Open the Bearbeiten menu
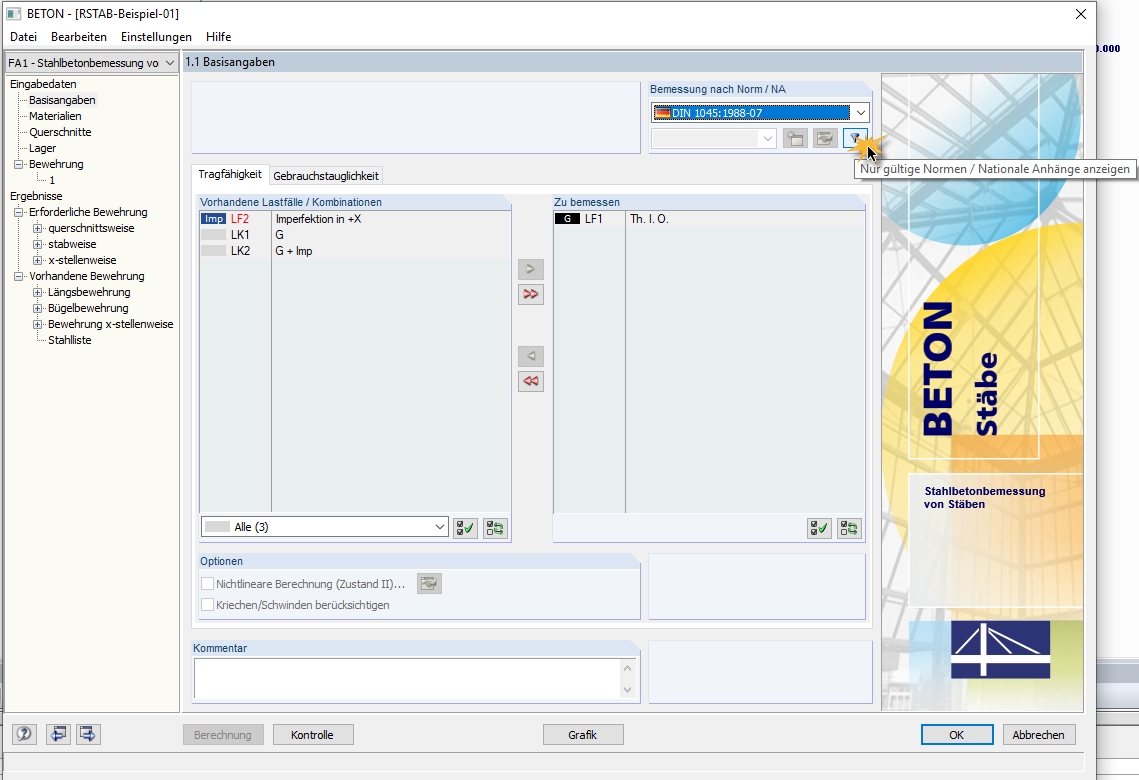The image size is (1139, 780). (x=78, y=37)
